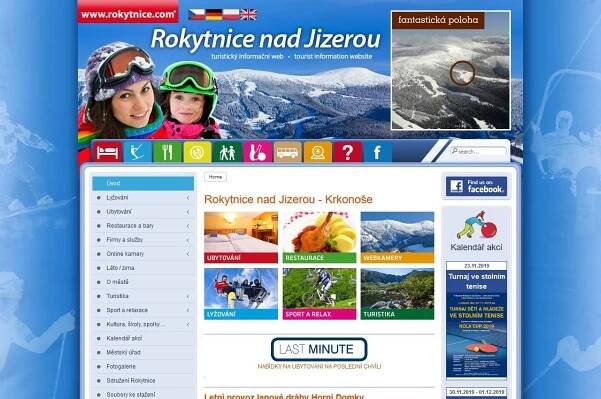601x399 pixels.
Task: Switch language to Czech flag
Action: point(197,15)
